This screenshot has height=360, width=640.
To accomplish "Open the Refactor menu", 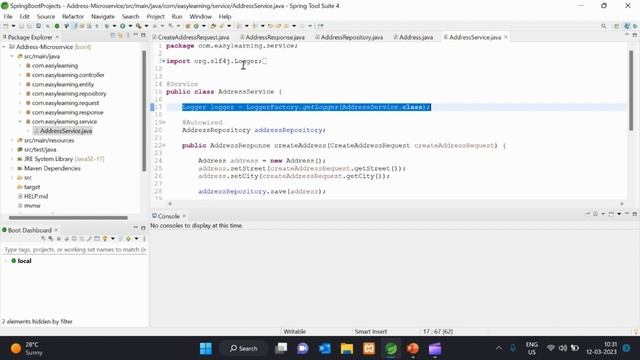I will 73,16.
